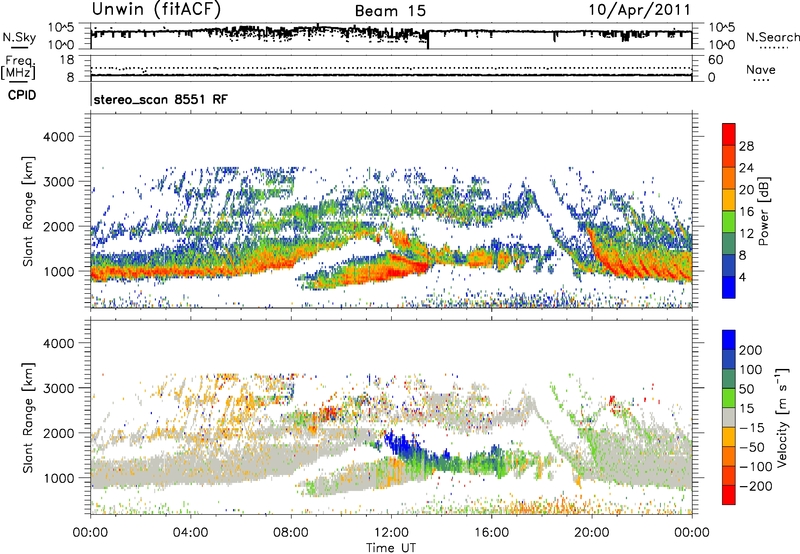The image size is (800, 554).
Task: Pick the gray segment of velocity color bar
Action: pyautogui.click(x=729, y=418)
